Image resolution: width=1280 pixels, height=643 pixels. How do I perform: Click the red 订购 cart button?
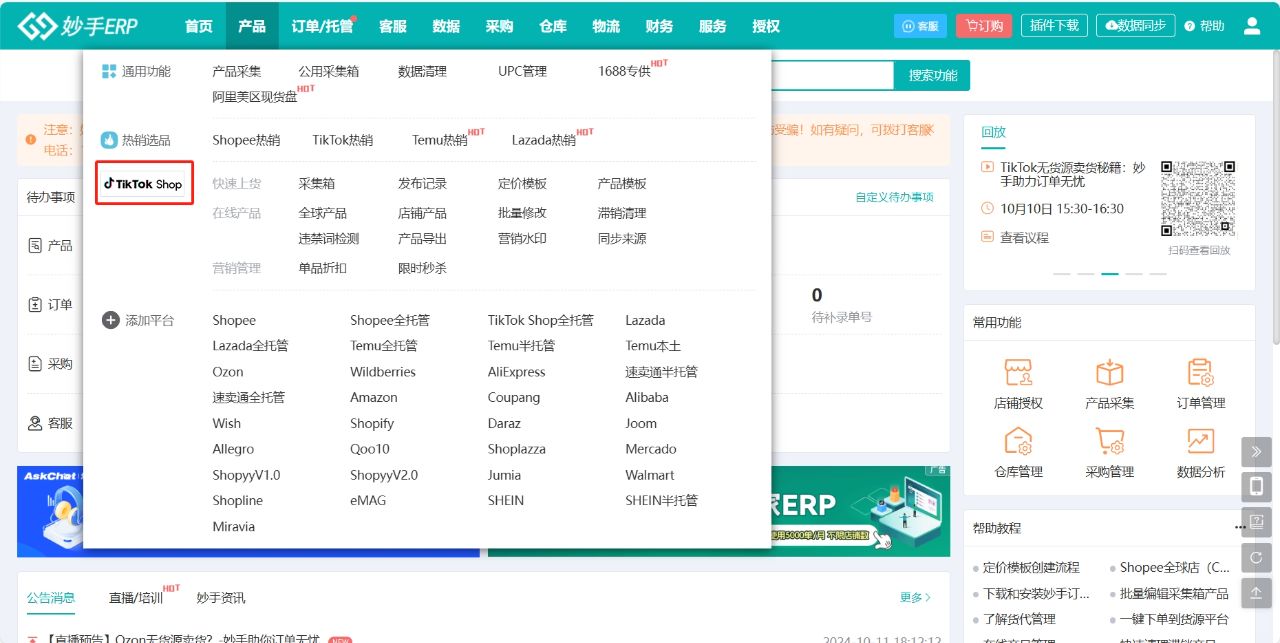tap(984, 26)
